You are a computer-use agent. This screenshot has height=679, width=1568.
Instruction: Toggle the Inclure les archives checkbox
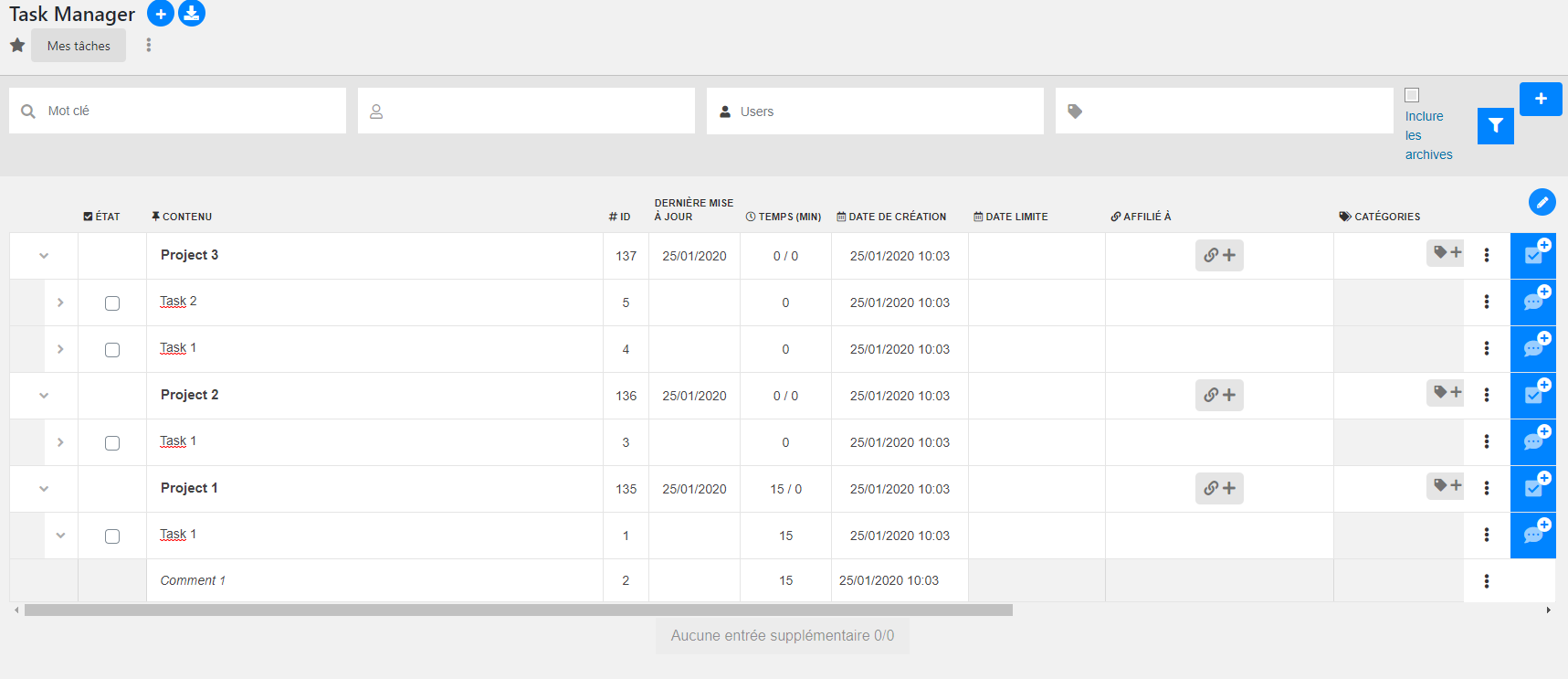pyautogui.click(x=1412, y=95)
